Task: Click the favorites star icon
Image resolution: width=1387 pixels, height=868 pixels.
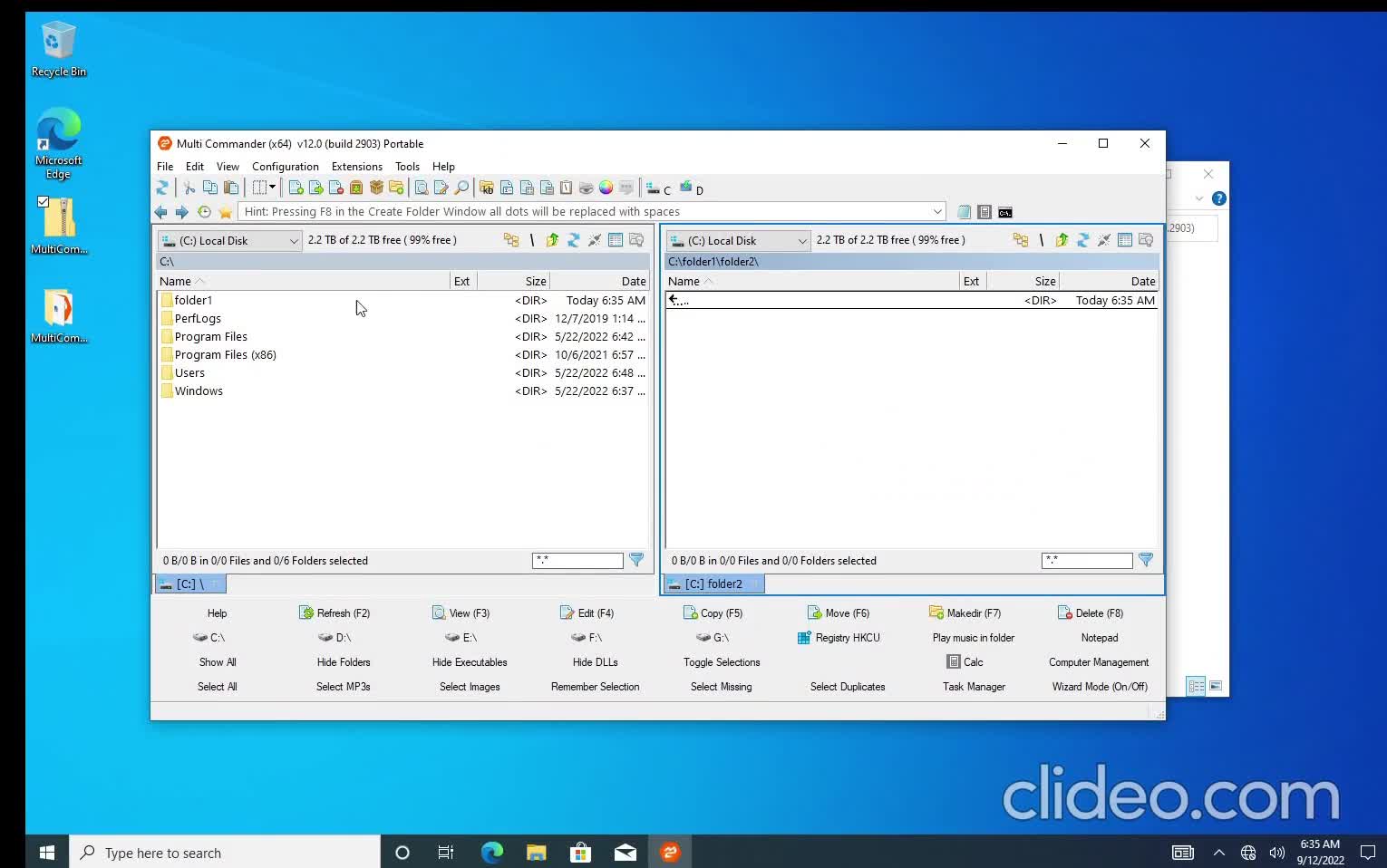Action: pyautogui.click(x=225, y=211)
